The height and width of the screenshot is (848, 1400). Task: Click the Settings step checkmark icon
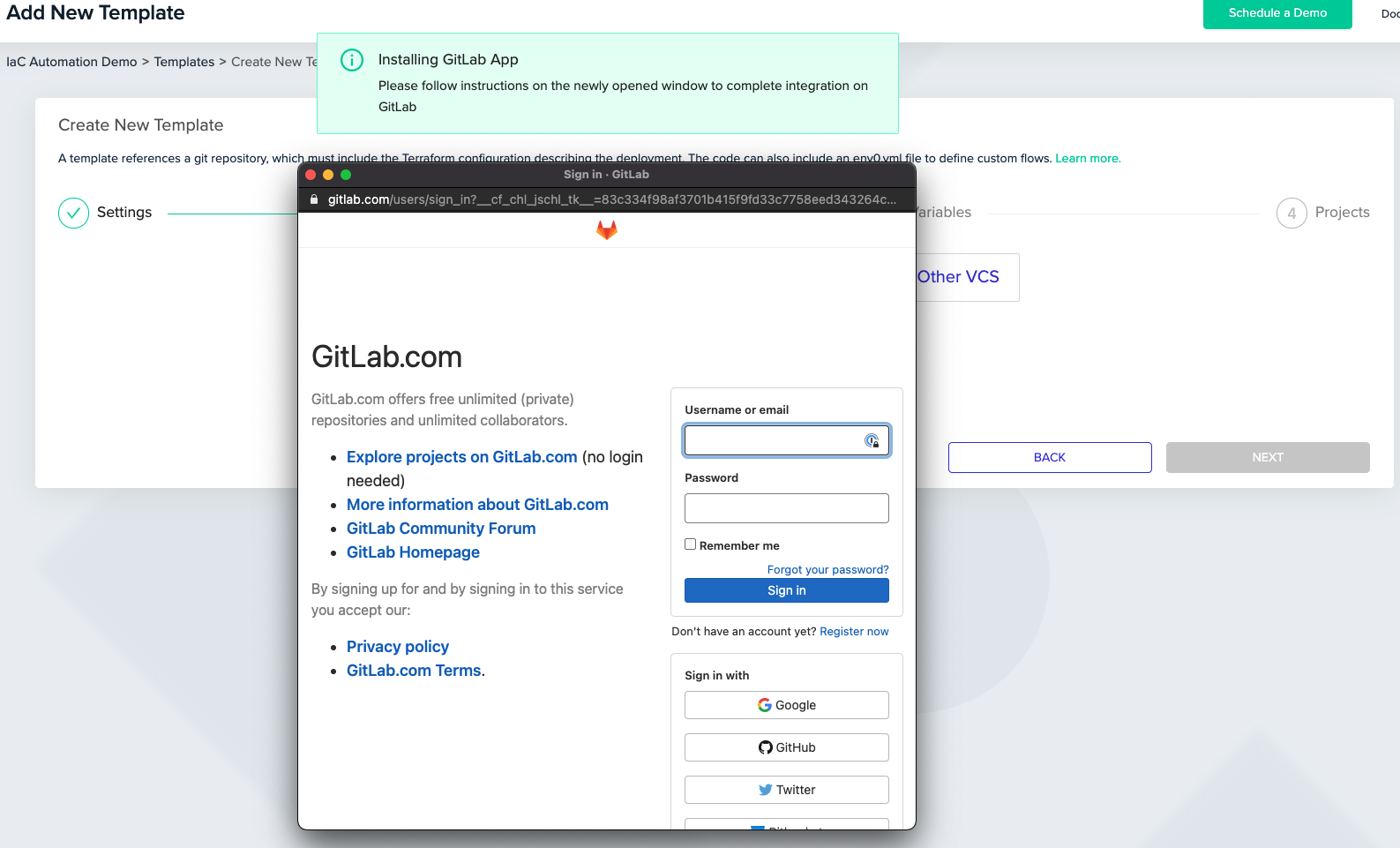tap(73, 213)
